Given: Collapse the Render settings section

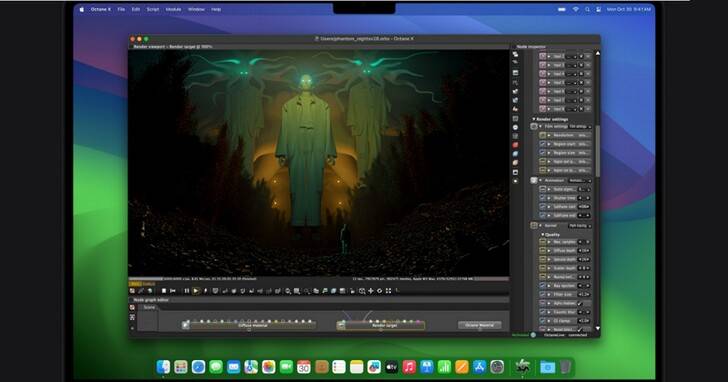Looking at the screenshot, I should click(534, 119).
